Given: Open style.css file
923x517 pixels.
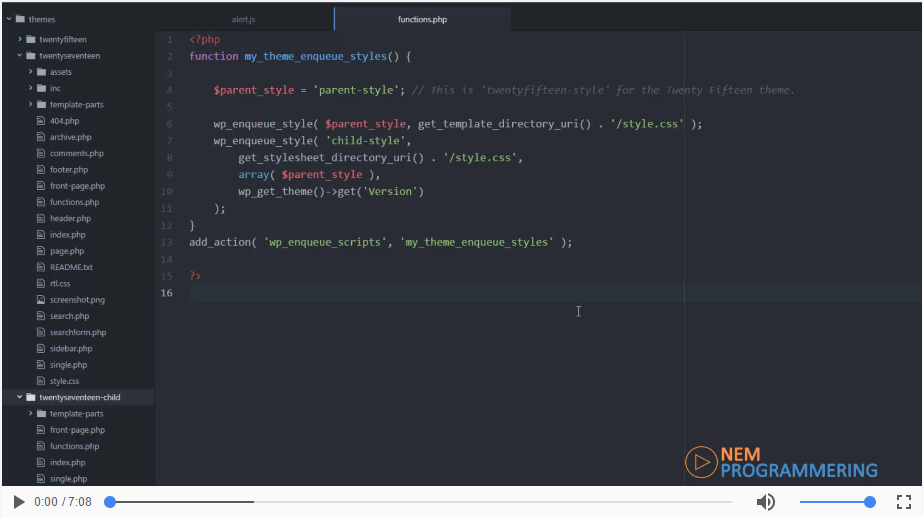Looking at the screenshot, I should (x=64, y=381).
